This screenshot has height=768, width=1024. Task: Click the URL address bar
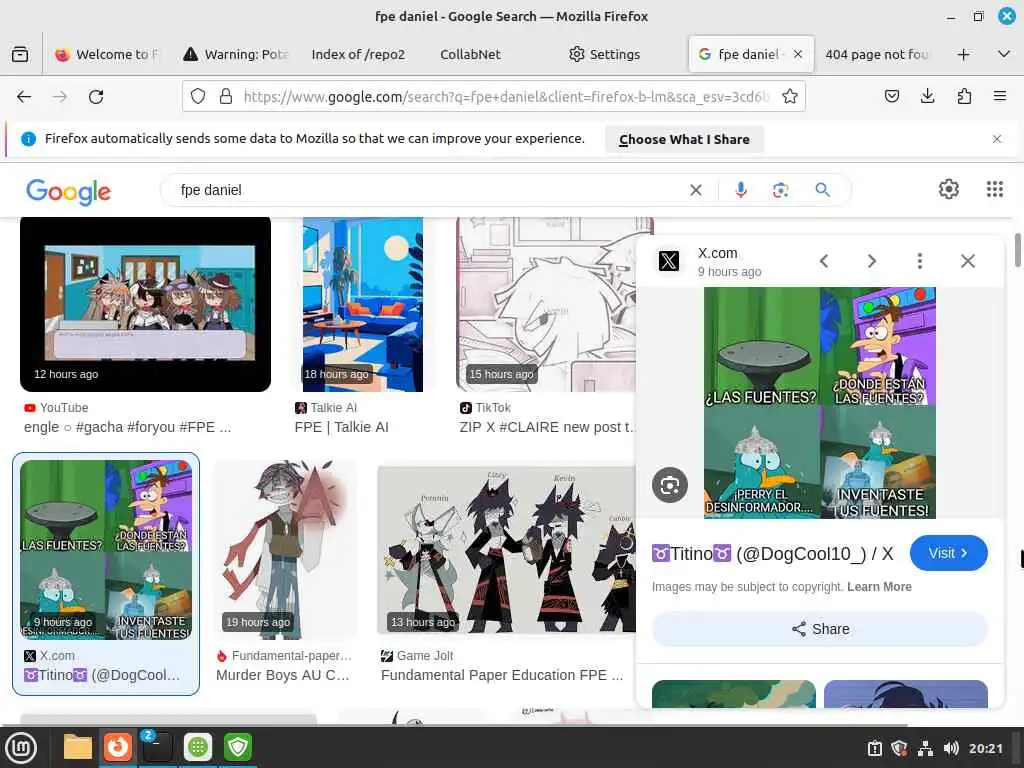pyautogui.click(x=493, y=97)
